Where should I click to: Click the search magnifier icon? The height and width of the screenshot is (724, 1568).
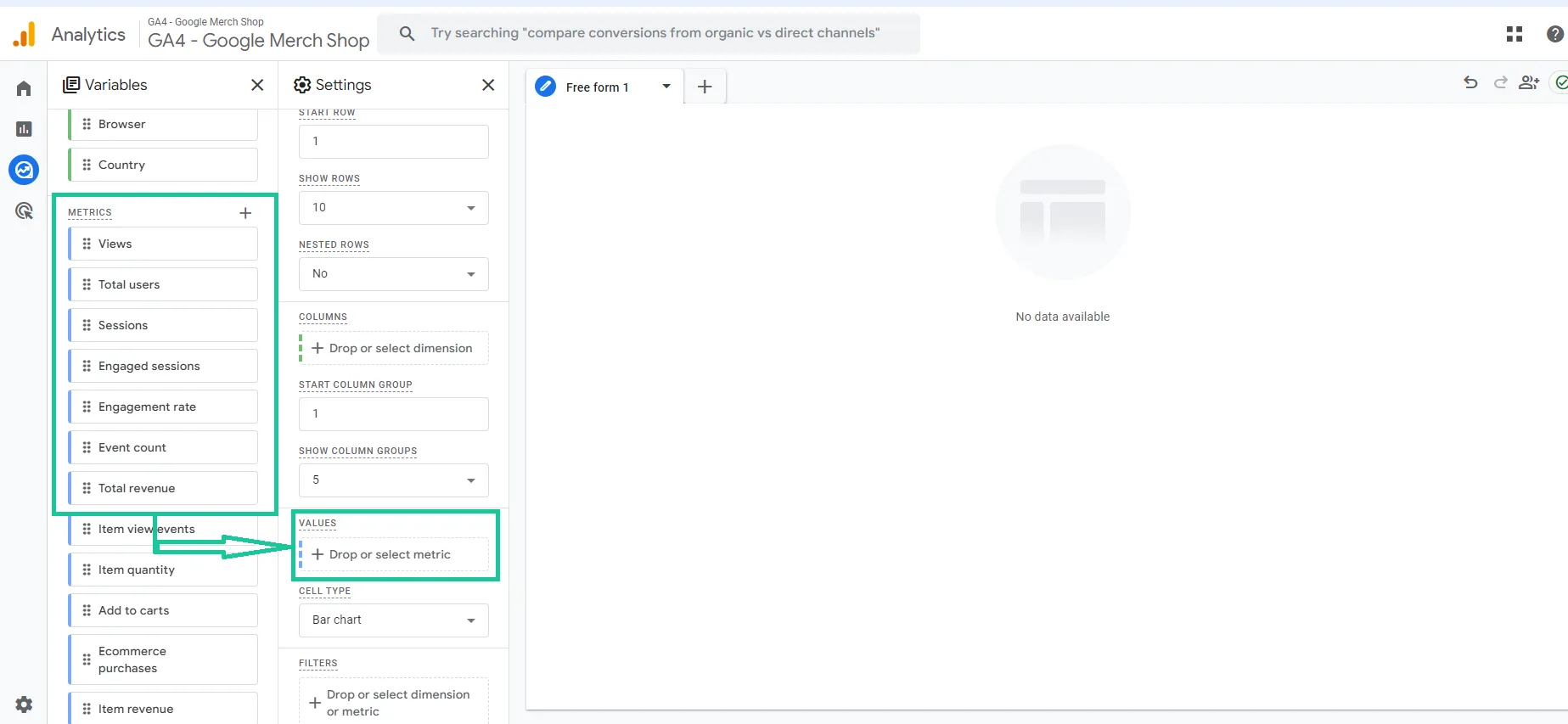point(407,33)
